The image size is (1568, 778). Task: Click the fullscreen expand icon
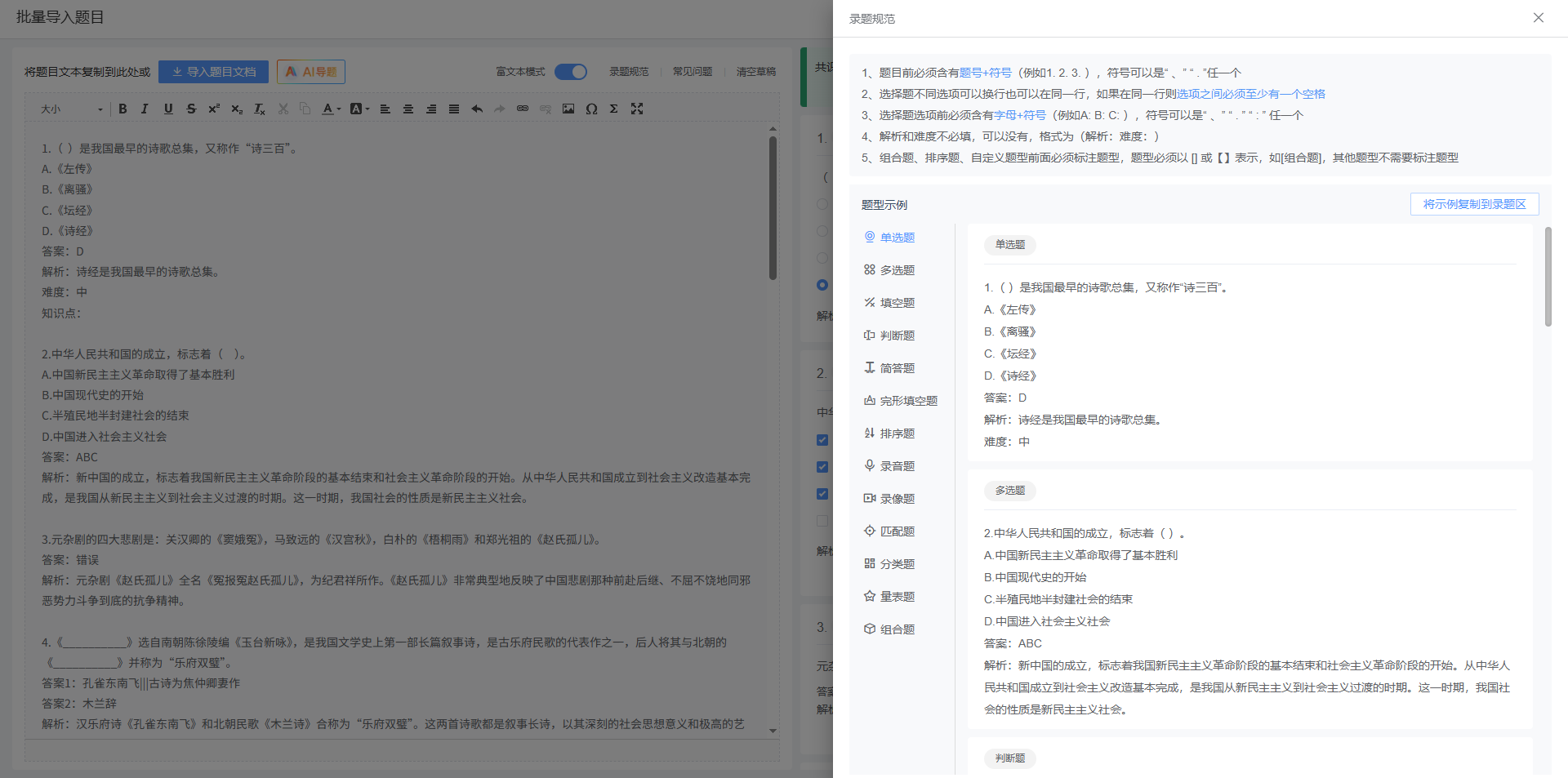(x=637, y=109)
